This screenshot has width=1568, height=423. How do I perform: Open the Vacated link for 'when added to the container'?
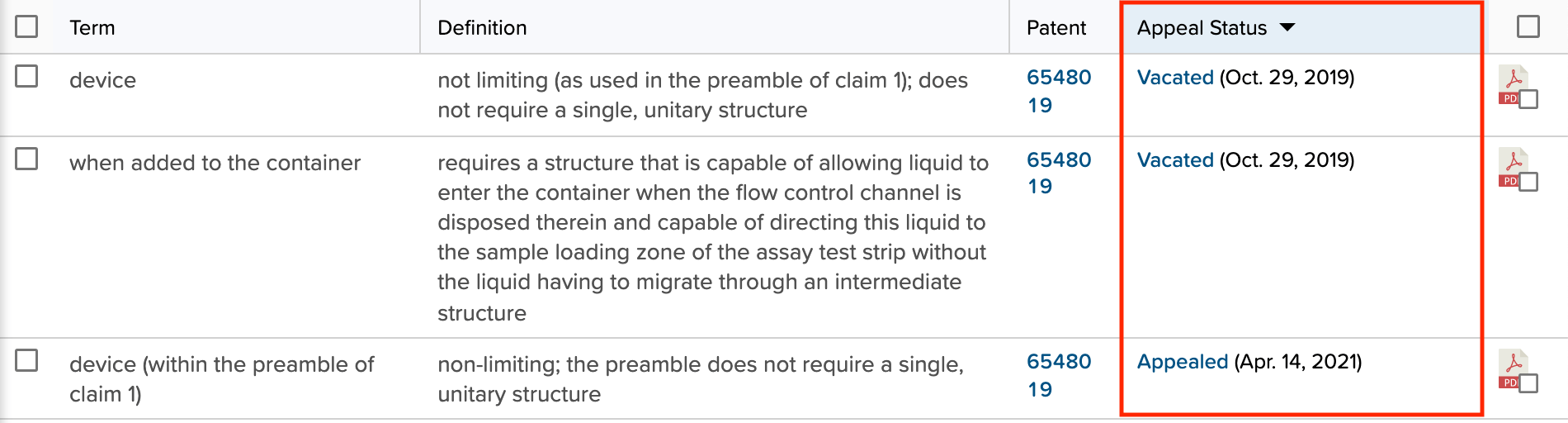click(x=1175, y=159)
